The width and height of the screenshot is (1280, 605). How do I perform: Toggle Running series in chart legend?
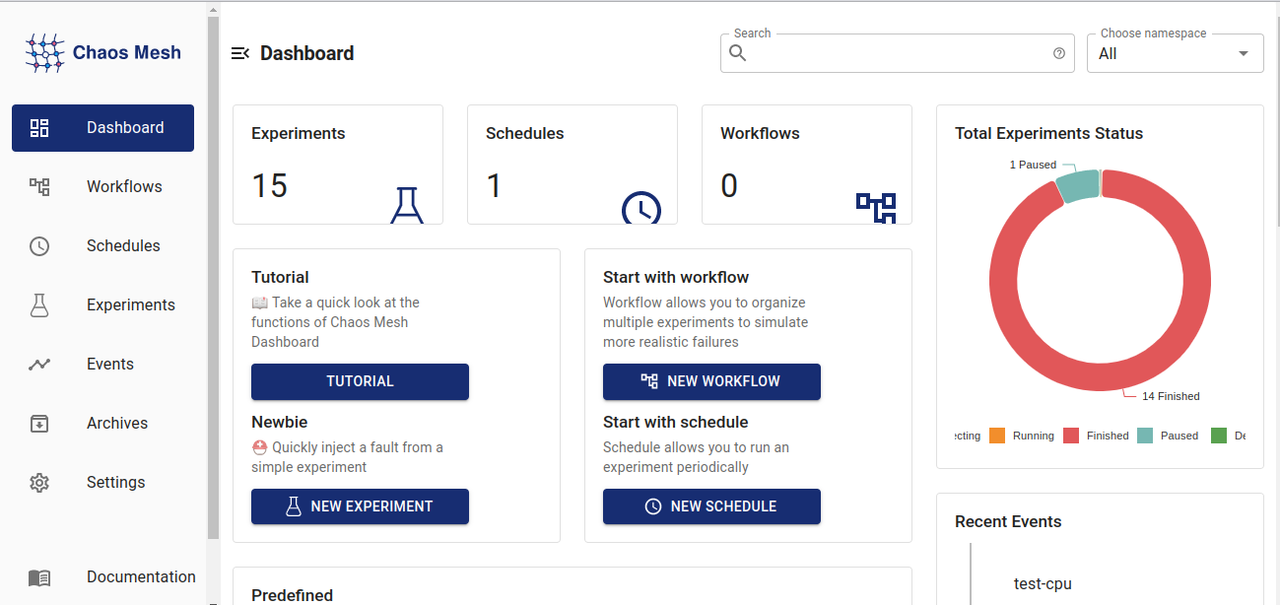coord(1021,436)
